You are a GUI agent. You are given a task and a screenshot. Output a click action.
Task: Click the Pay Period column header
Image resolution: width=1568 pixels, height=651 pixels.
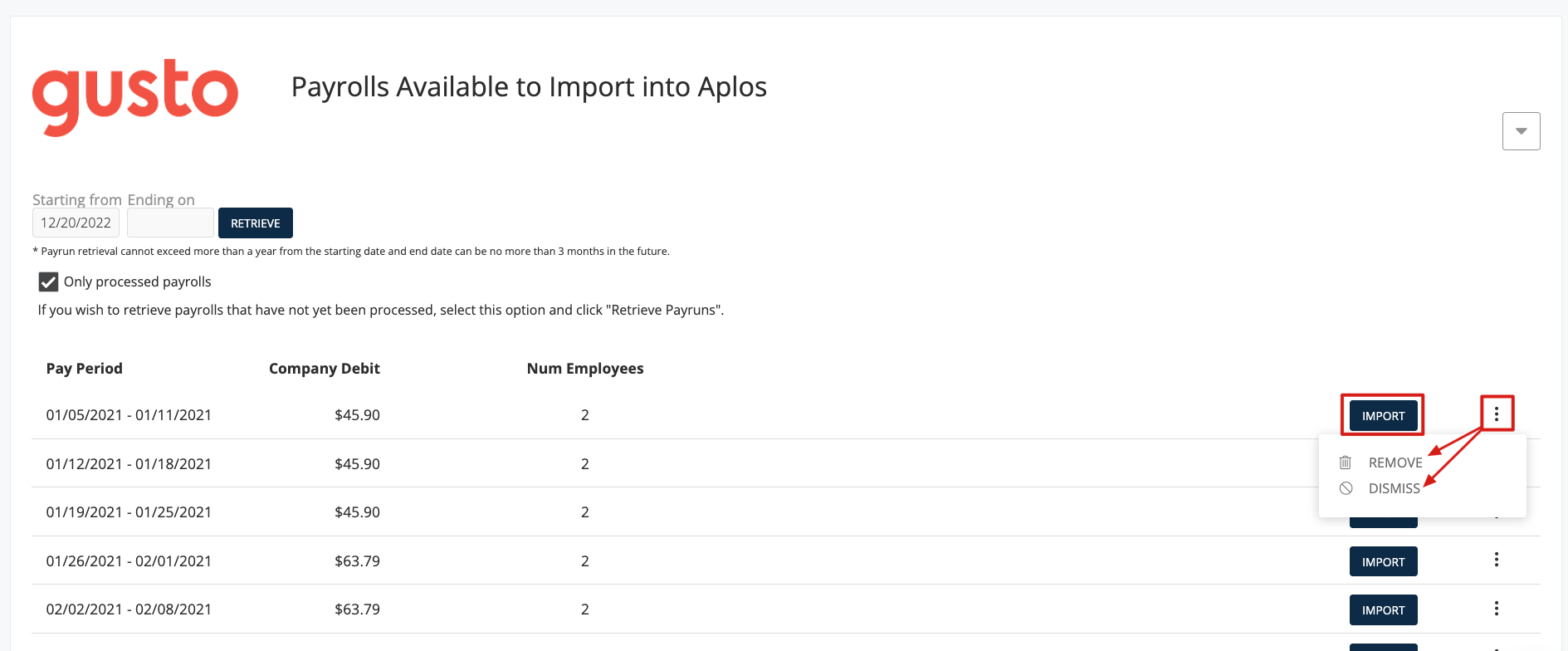[x=85, y=368]
